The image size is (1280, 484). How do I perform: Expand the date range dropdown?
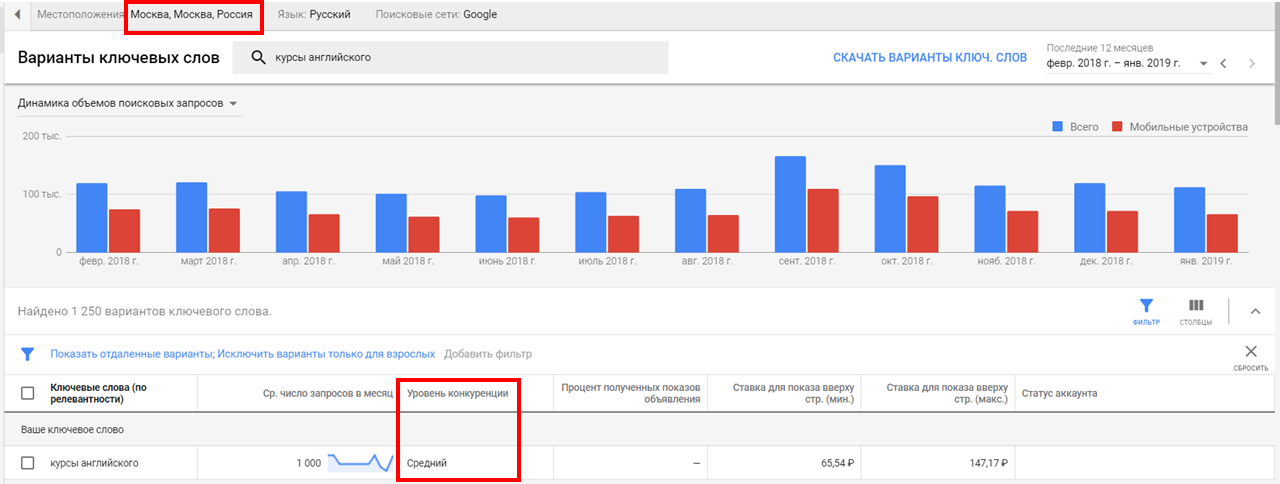click(x=1204, y=64)
